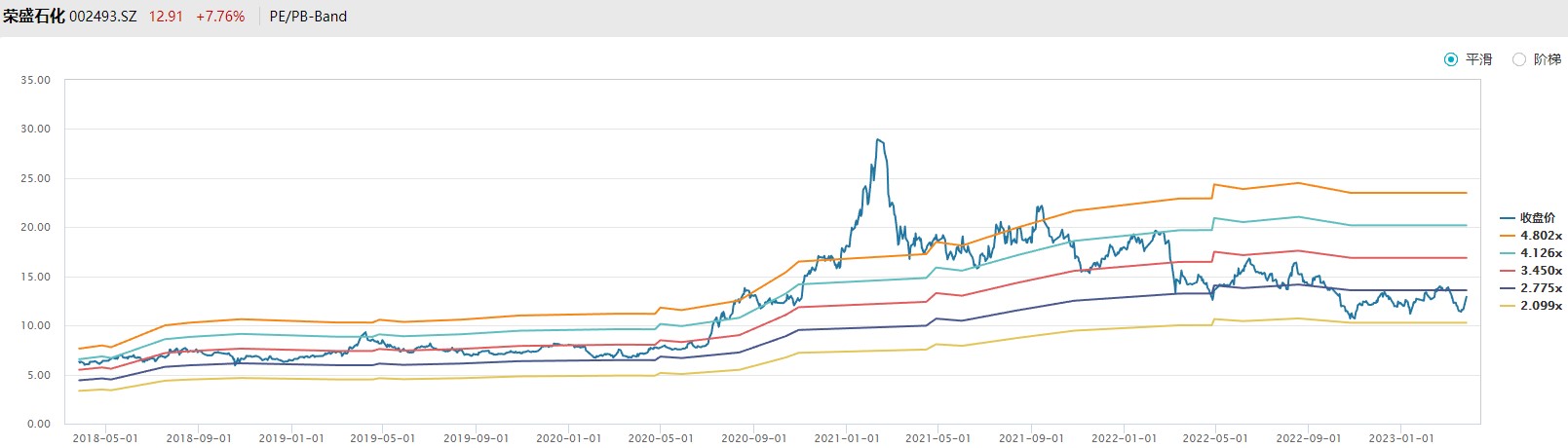1568x448 pixels.
Task: Click the closing price peak in early 2021
Action: 878,140
